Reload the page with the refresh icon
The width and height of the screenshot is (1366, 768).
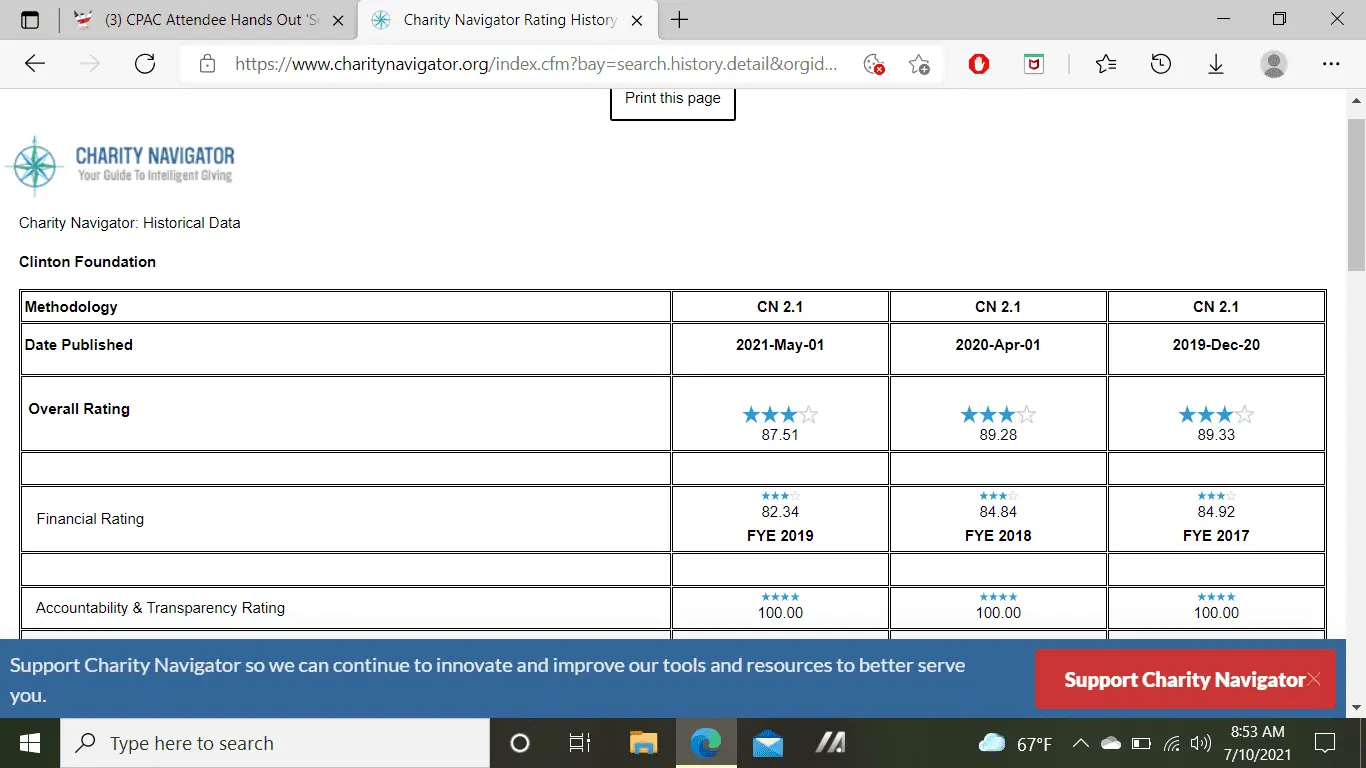pos(145,64)
